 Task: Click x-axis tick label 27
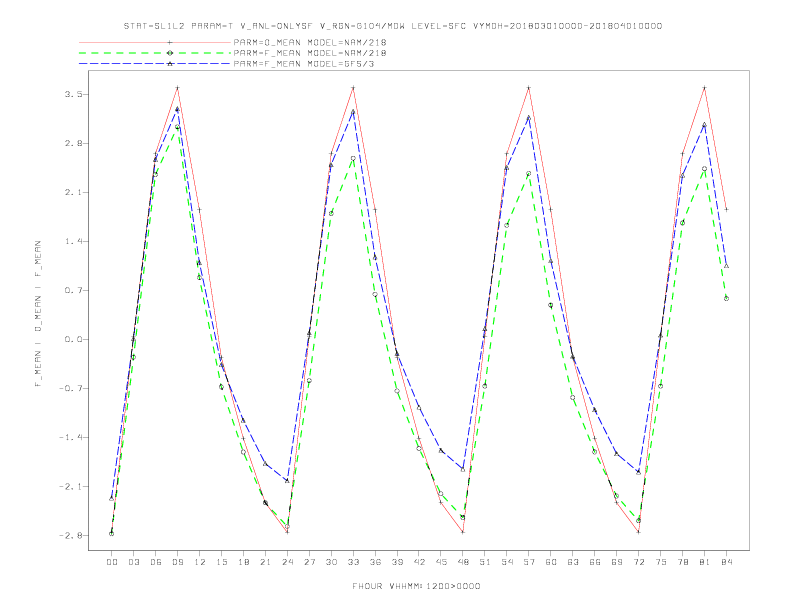309,562
